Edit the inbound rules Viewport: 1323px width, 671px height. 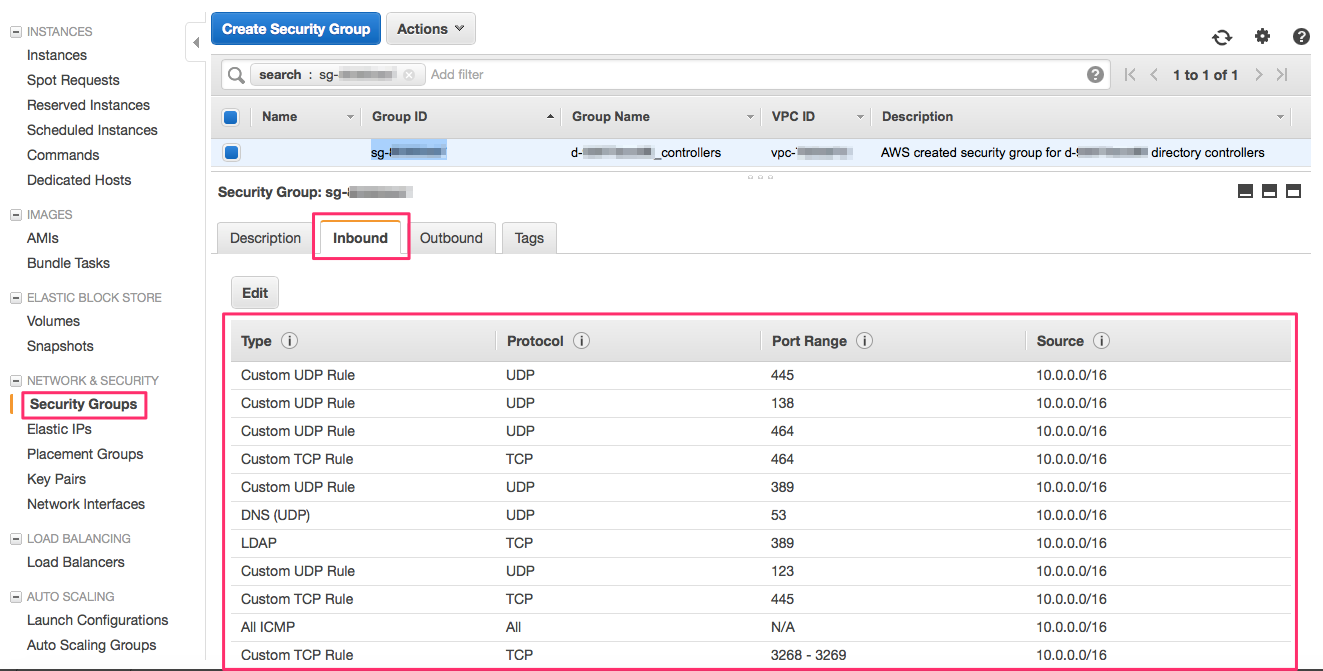pos(254,293)
